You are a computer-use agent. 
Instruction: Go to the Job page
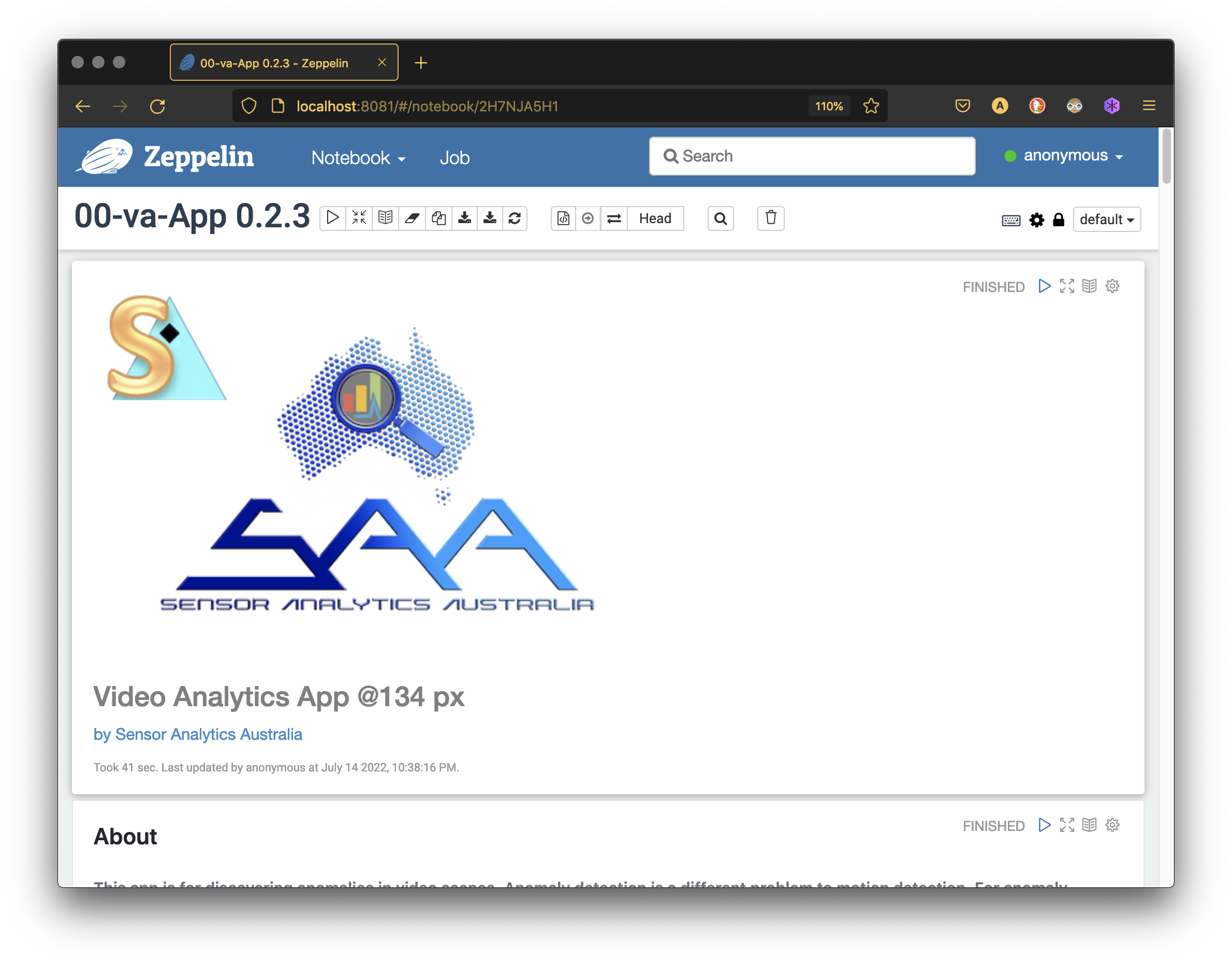454,158
